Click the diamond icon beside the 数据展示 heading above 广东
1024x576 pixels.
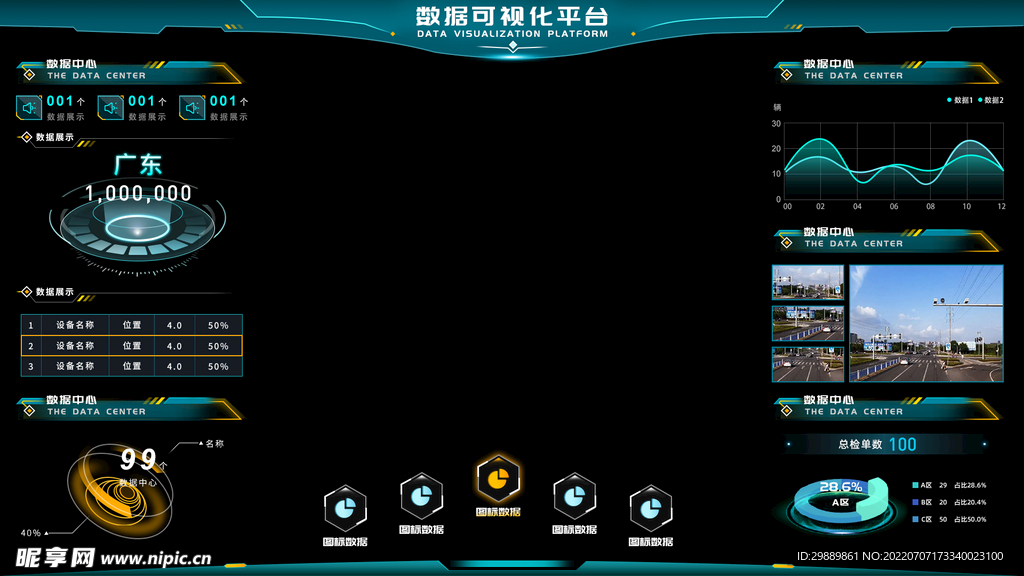coord(27,137)
